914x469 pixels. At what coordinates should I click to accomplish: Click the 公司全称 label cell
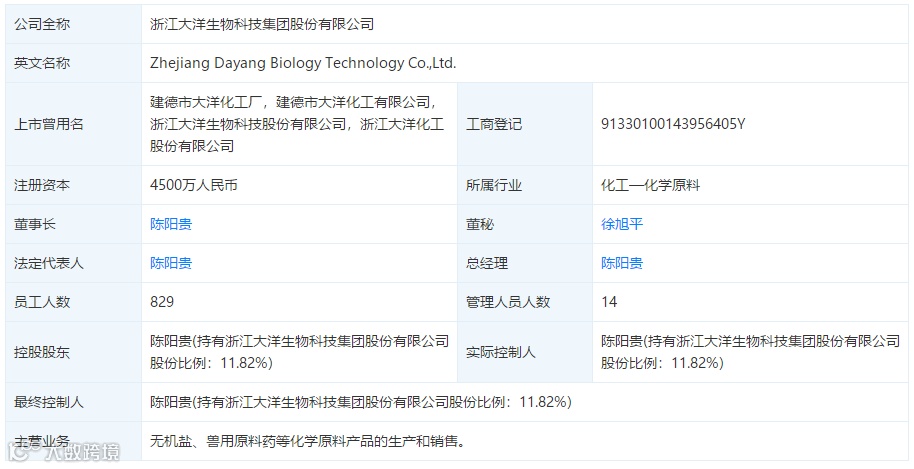[x=73, y=24]
